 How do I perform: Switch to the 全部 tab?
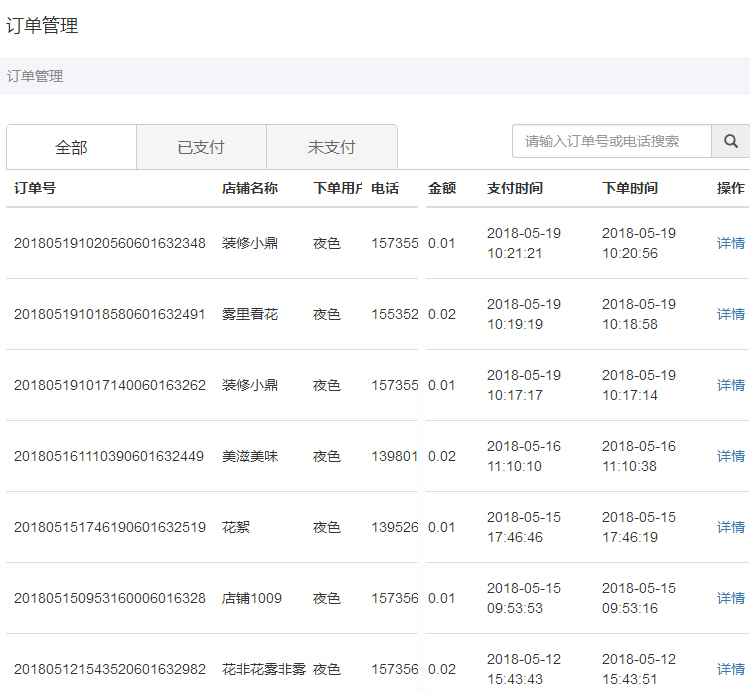click(x=71, y=148)
